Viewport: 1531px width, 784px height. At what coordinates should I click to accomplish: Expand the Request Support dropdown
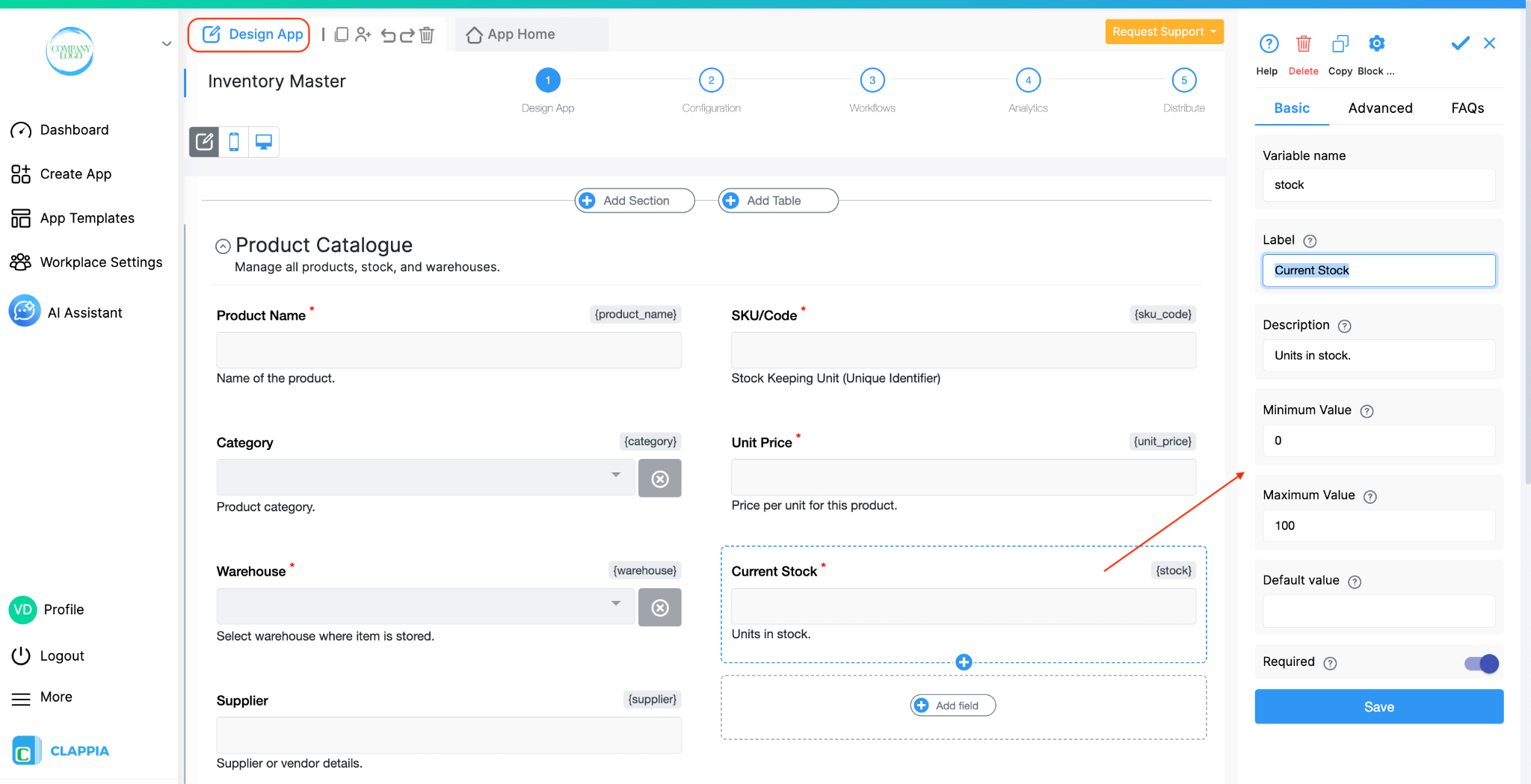point(1163,31)
